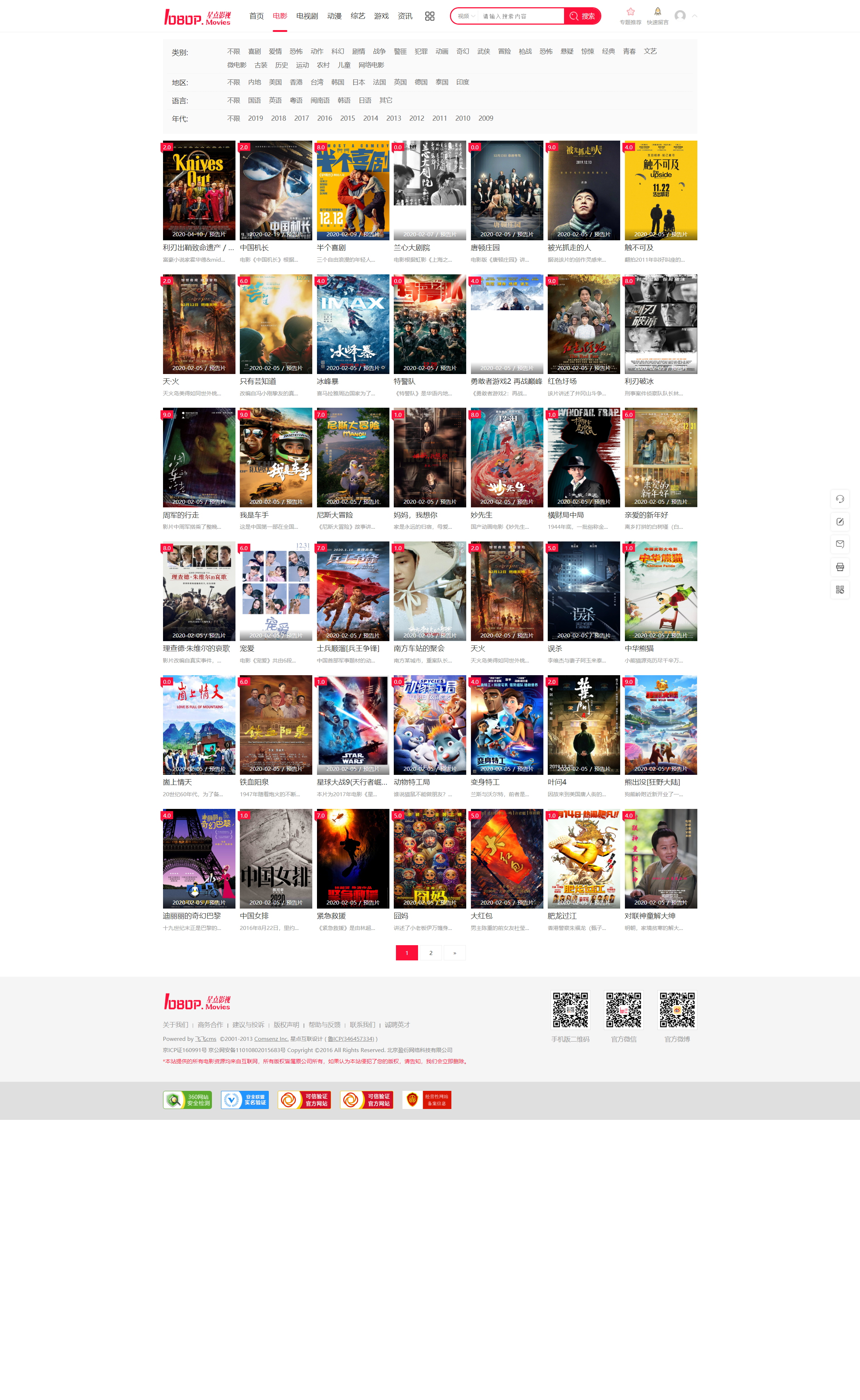860x1400 pixels.
Task: Open 妙先生 movie poster
Action: click(507, 457)
